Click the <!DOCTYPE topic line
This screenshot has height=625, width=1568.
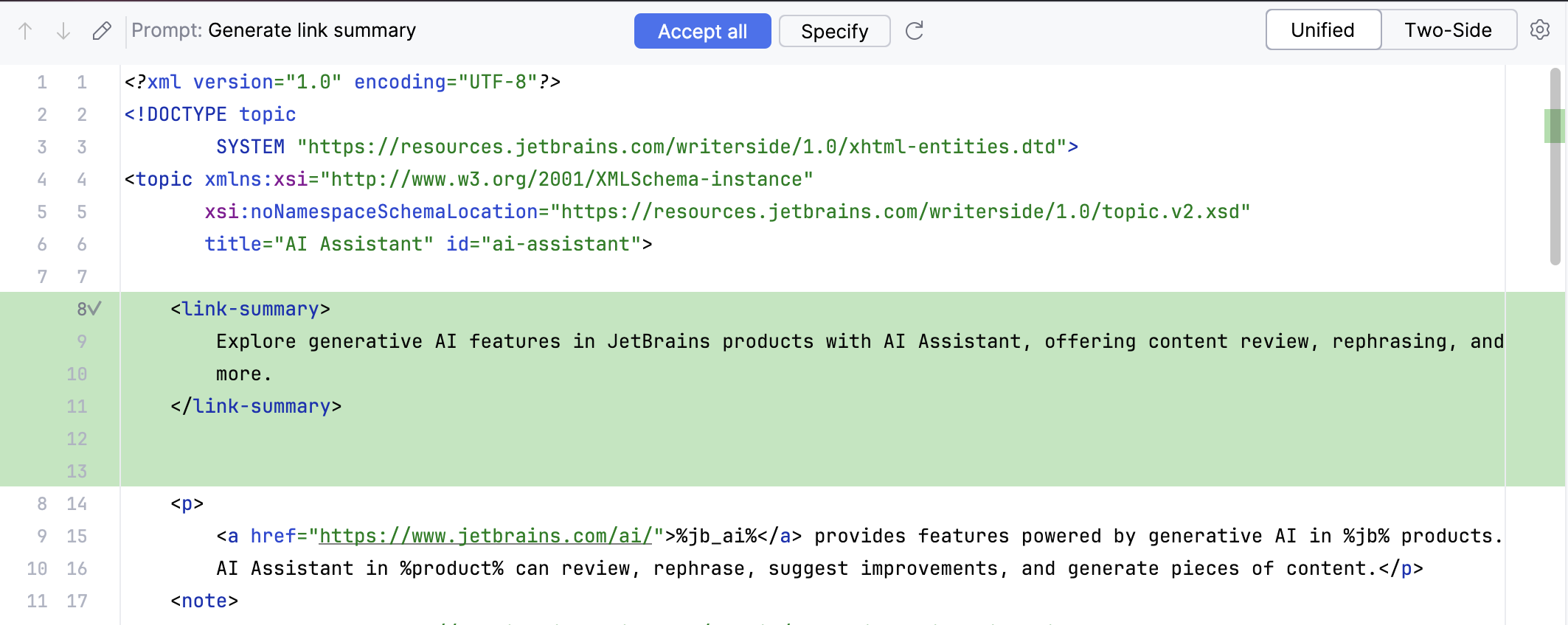click(210, 114)
